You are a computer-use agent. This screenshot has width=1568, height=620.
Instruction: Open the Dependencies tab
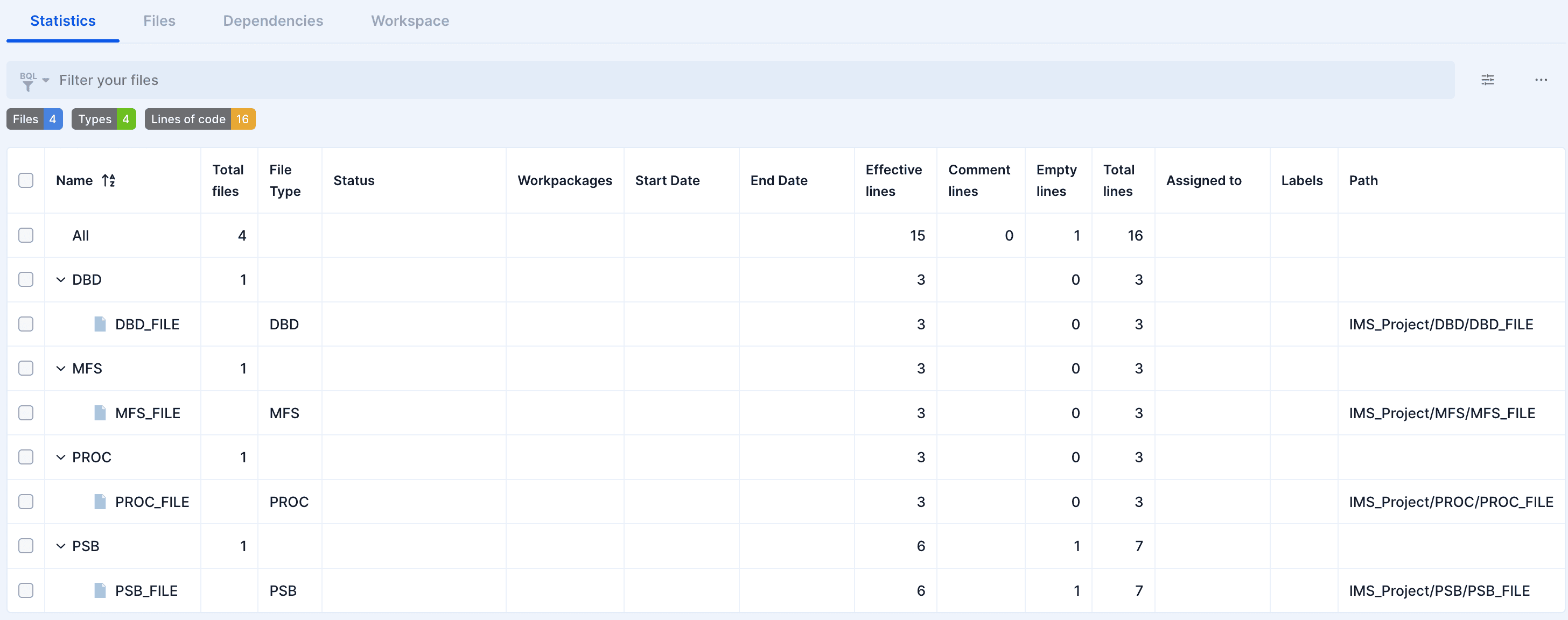pos(272,20)
